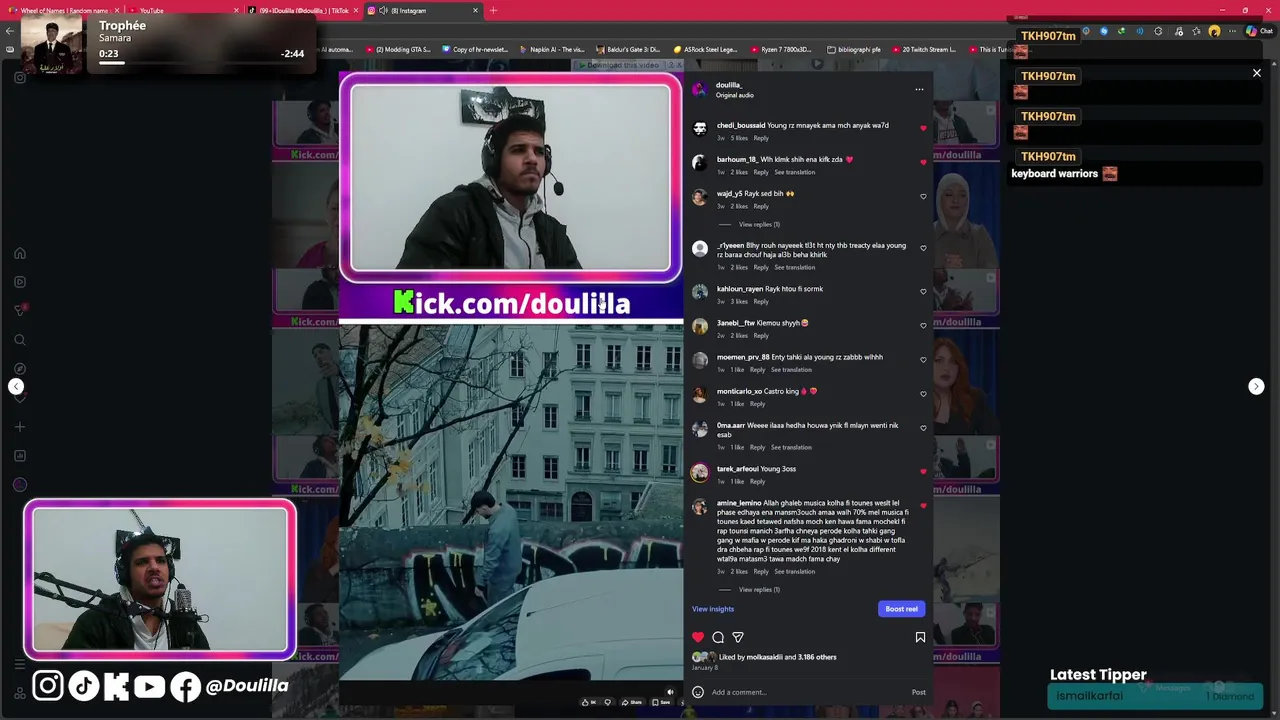The image size is (1280, 720).
Task: Reply to monticarlo_xo's comment
Action: pos(757,404)
